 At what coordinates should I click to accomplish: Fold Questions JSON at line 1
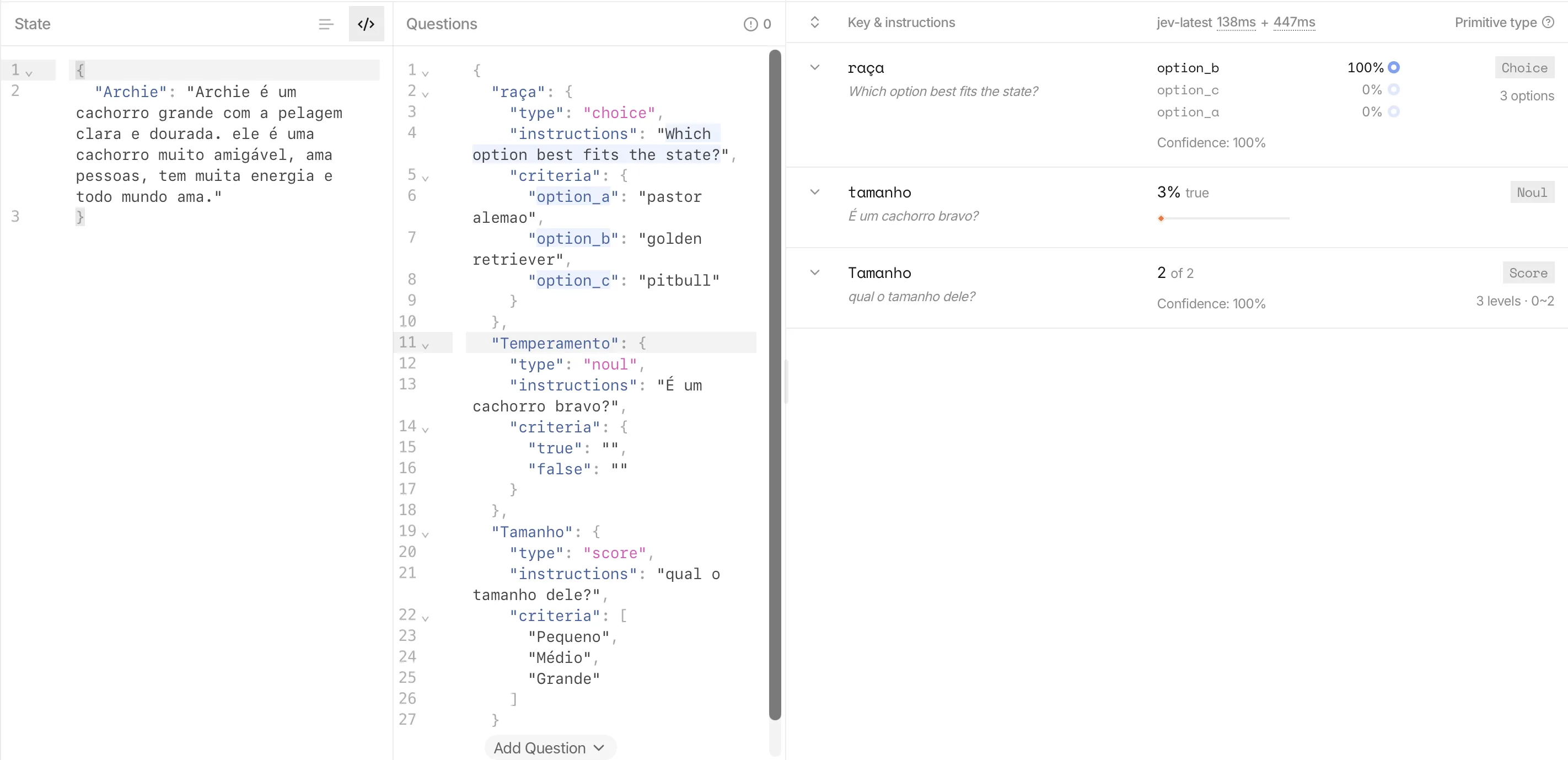pyautogui.click(x=426, y=74)
